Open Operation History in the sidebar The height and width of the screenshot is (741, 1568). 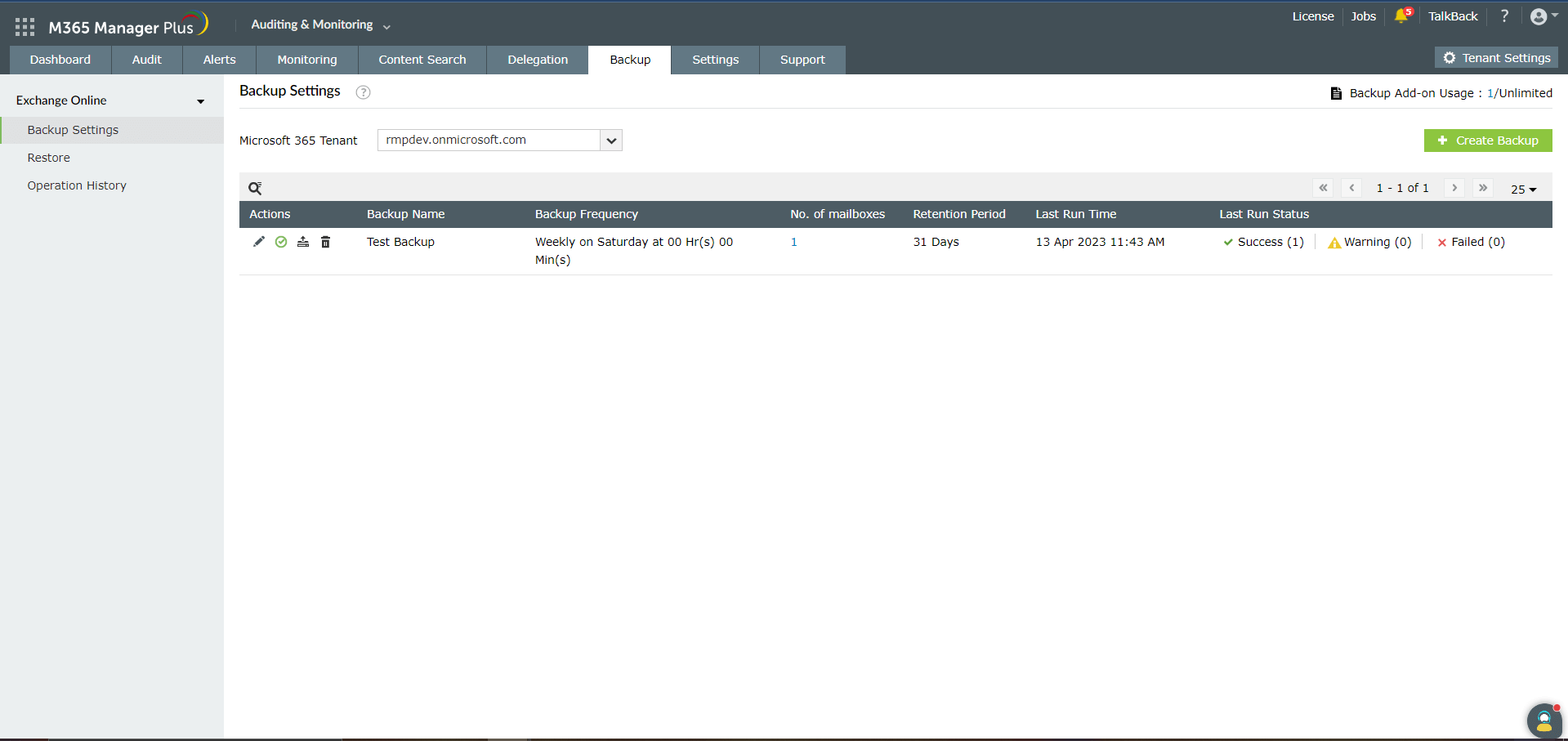click(x=77, y=185)
